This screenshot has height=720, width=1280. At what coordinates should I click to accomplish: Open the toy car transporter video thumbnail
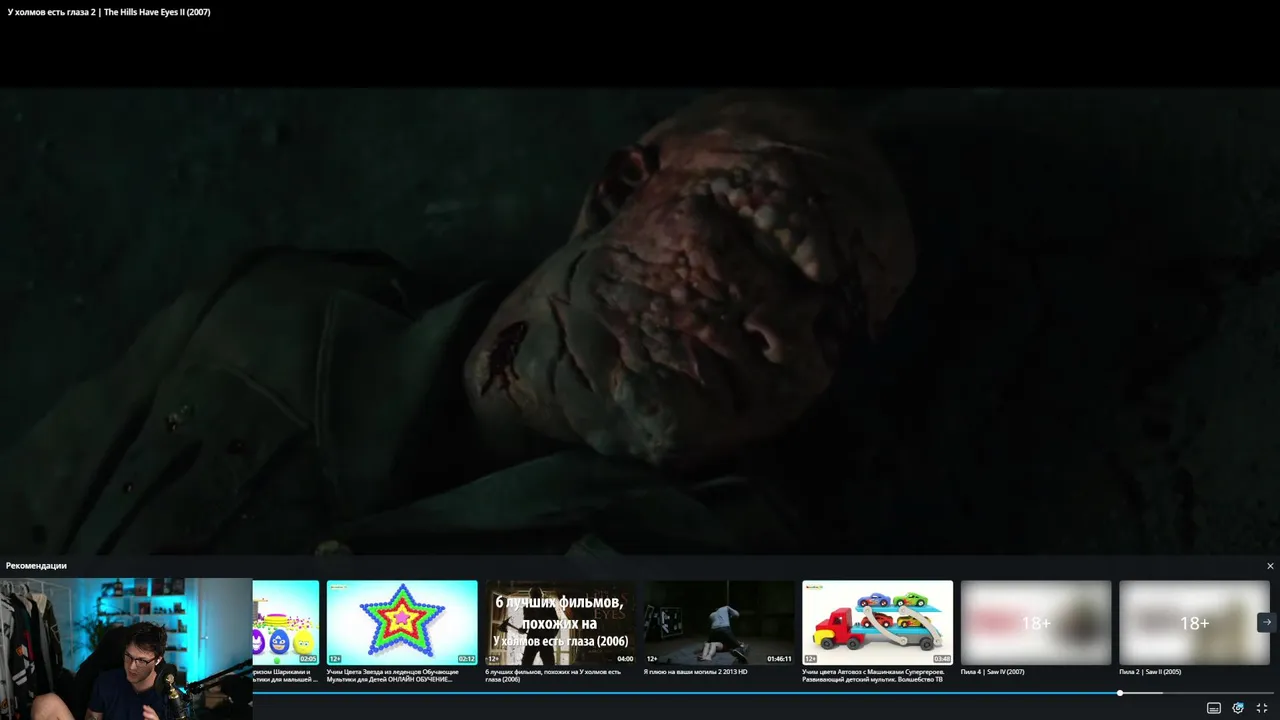(x=877, y=622)
